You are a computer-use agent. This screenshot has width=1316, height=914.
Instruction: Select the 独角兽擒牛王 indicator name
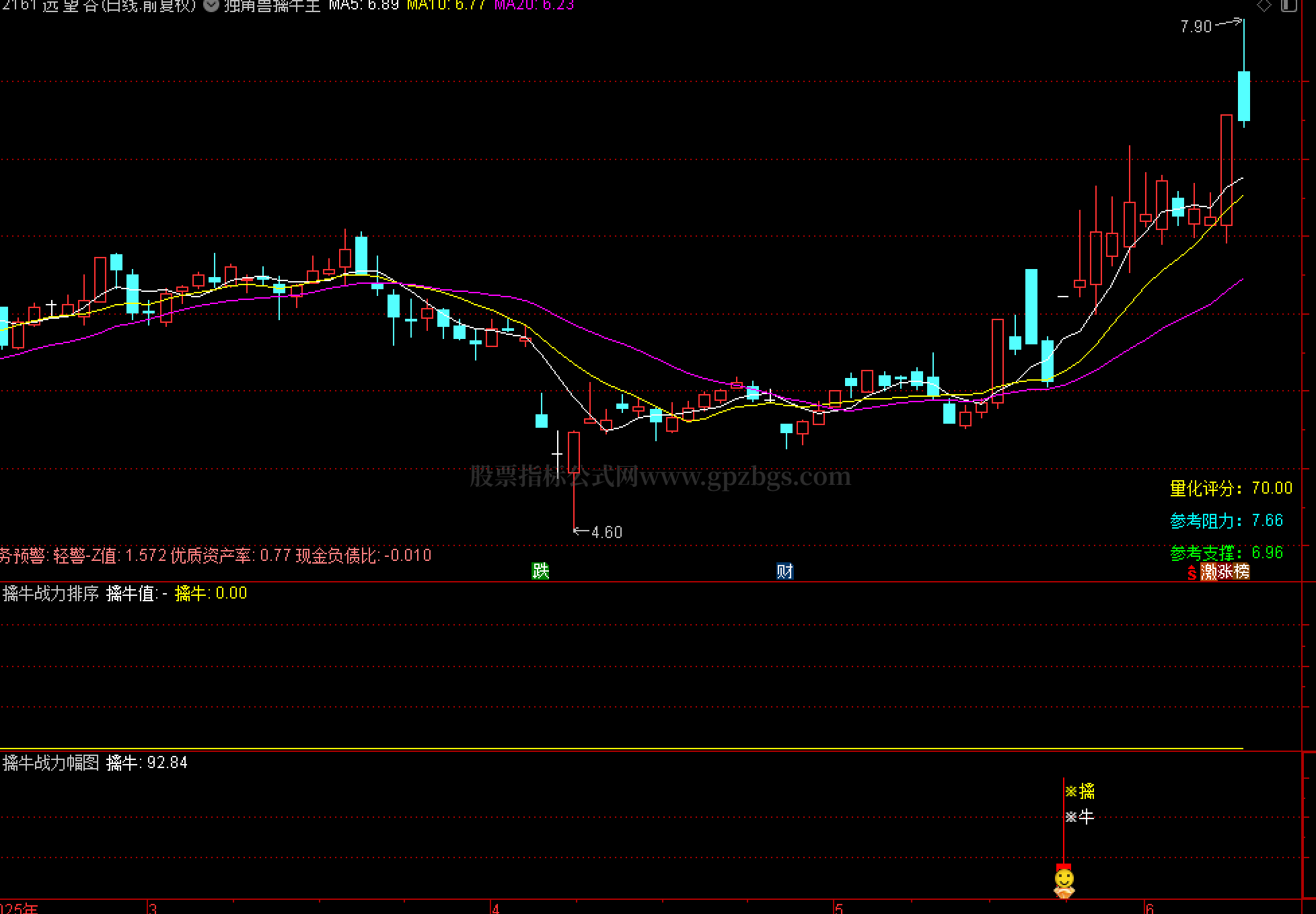pos(272,5)
